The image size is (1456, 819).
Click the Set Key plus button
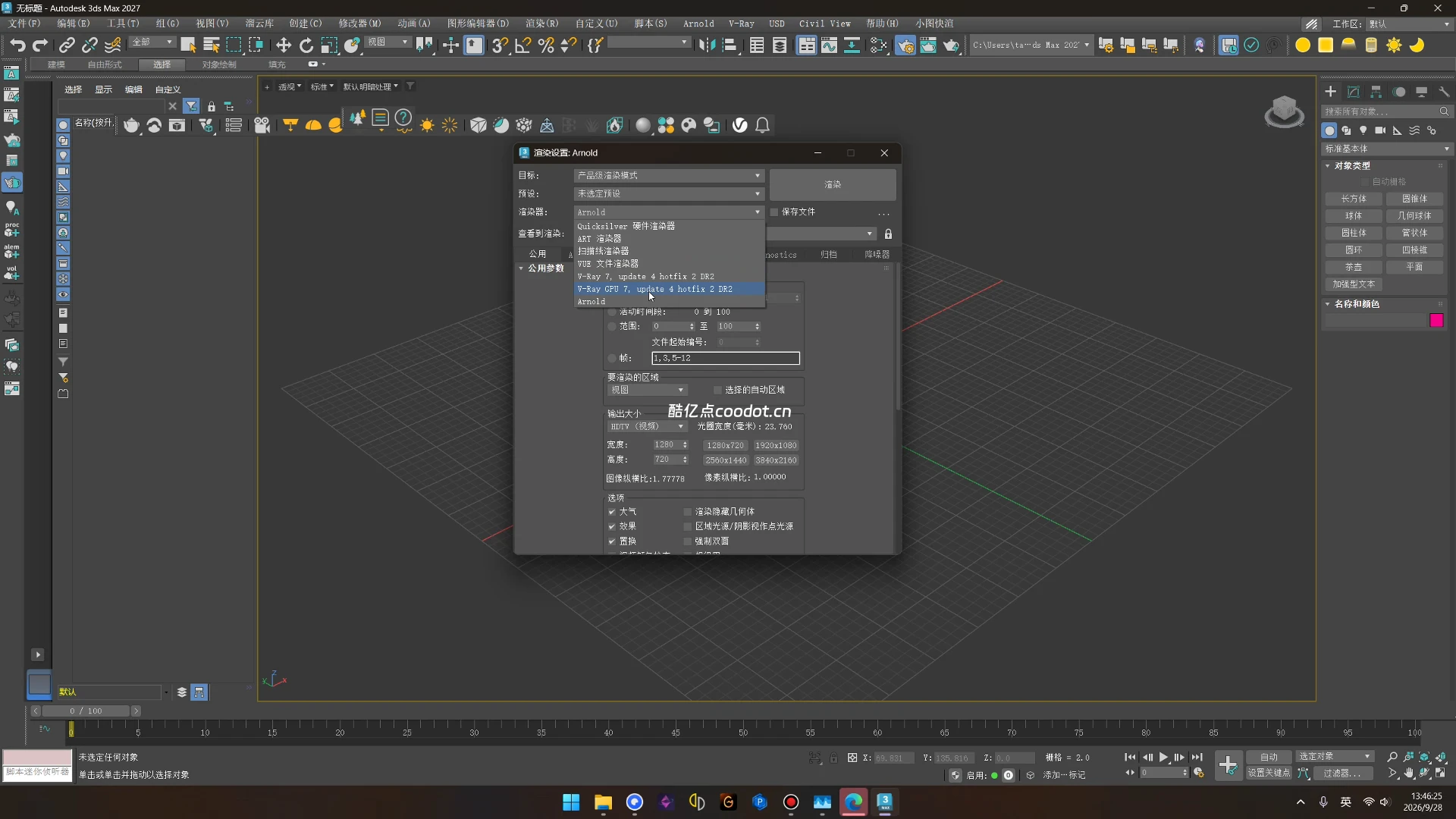point(1228,764)
